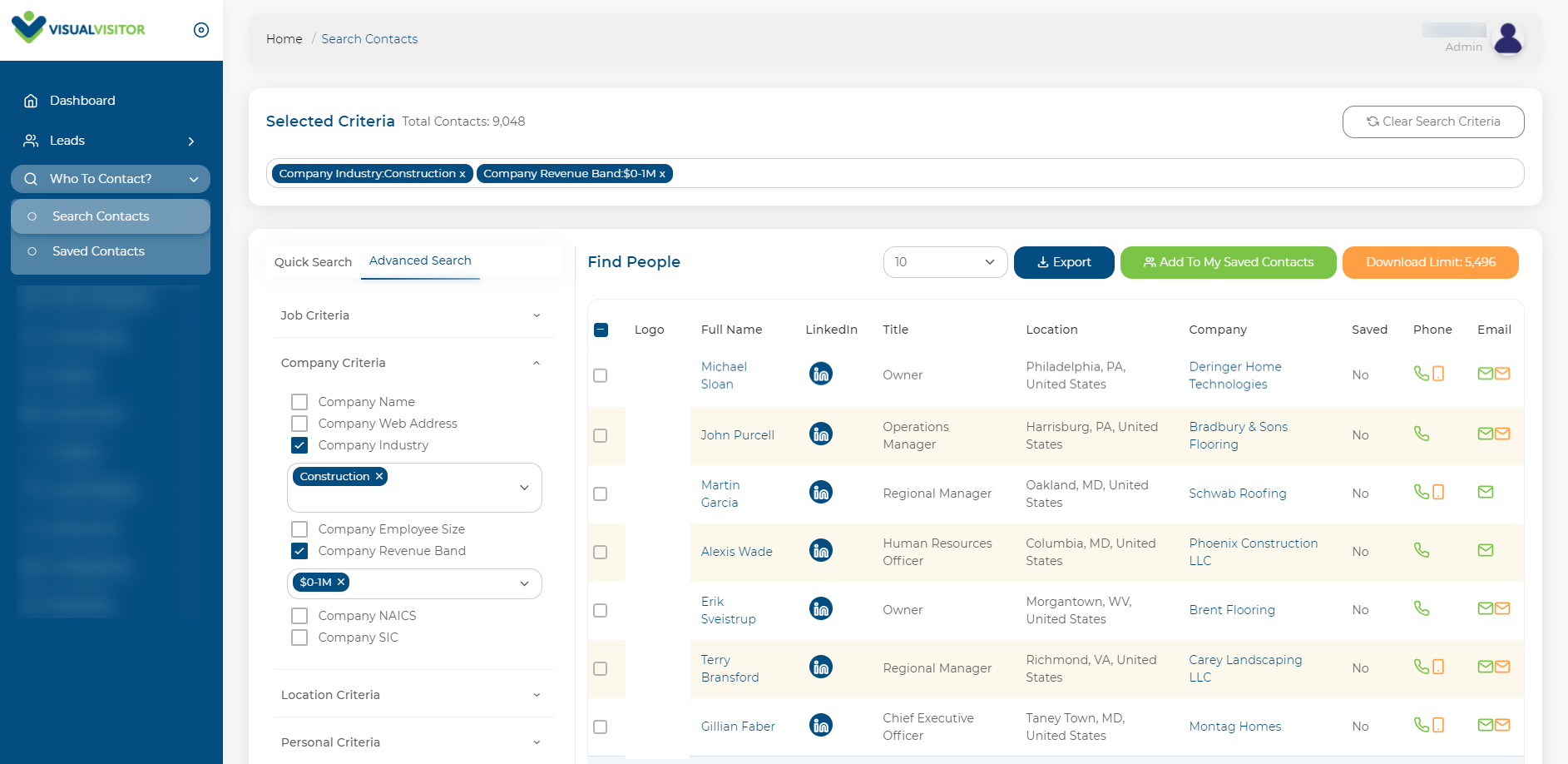Click Add To My Saved Contacts button
The image size is (1568, 764).
(1229, 262)
